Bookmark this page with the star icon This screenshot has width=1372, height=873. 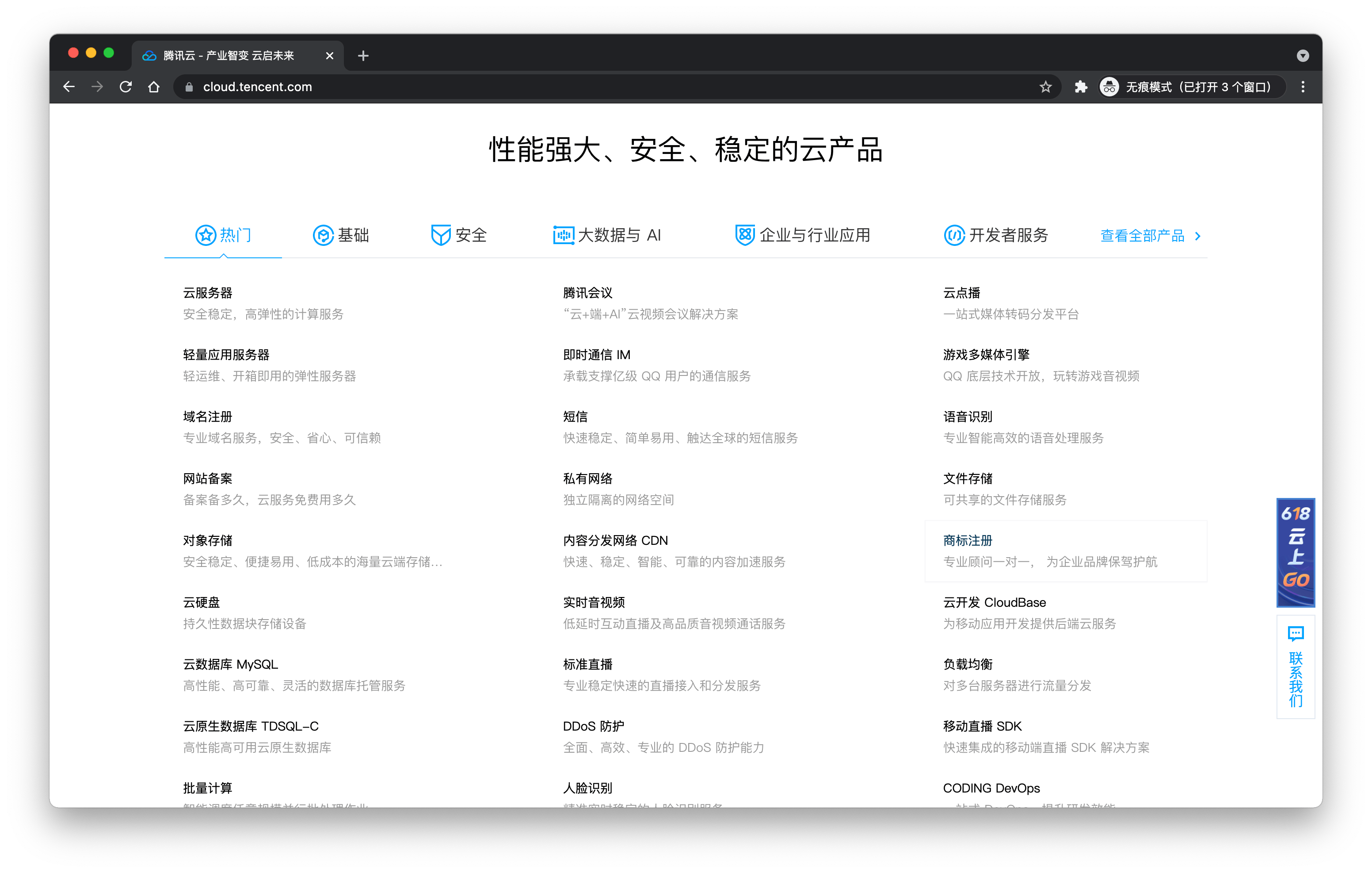click(1045, 87)
